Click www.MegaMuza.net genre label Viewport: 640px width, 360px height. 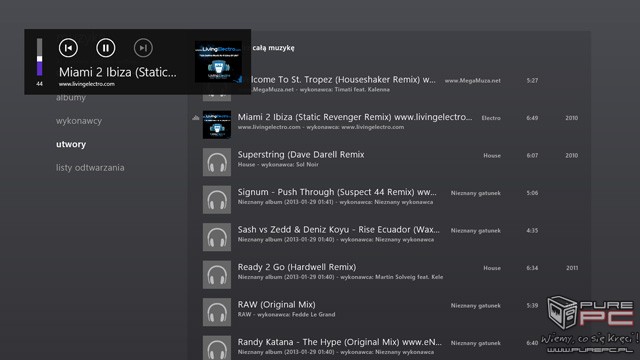tap(473, 81)
